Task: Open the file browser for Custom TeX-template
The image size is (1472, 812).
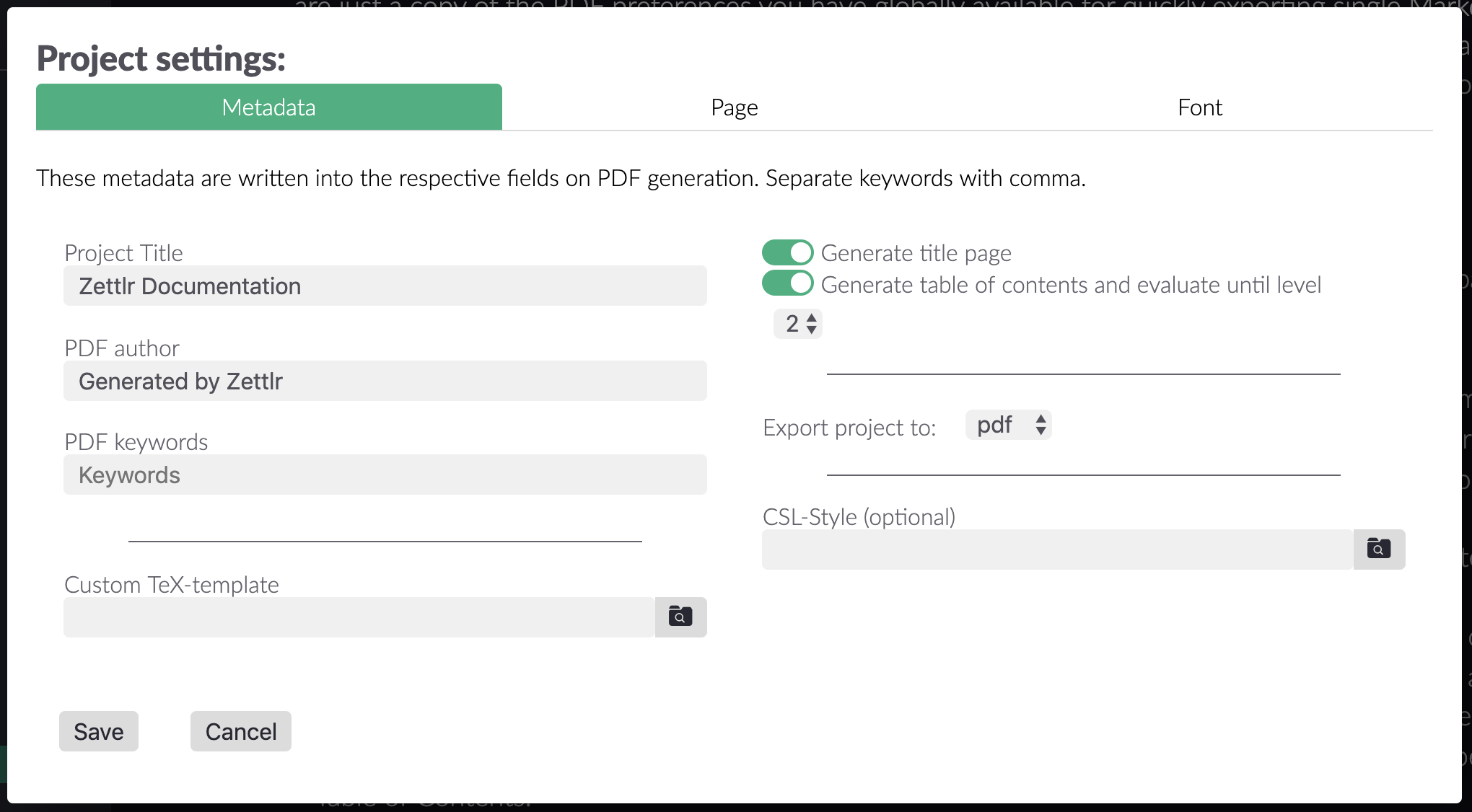Action: click(x=680, y=617)
